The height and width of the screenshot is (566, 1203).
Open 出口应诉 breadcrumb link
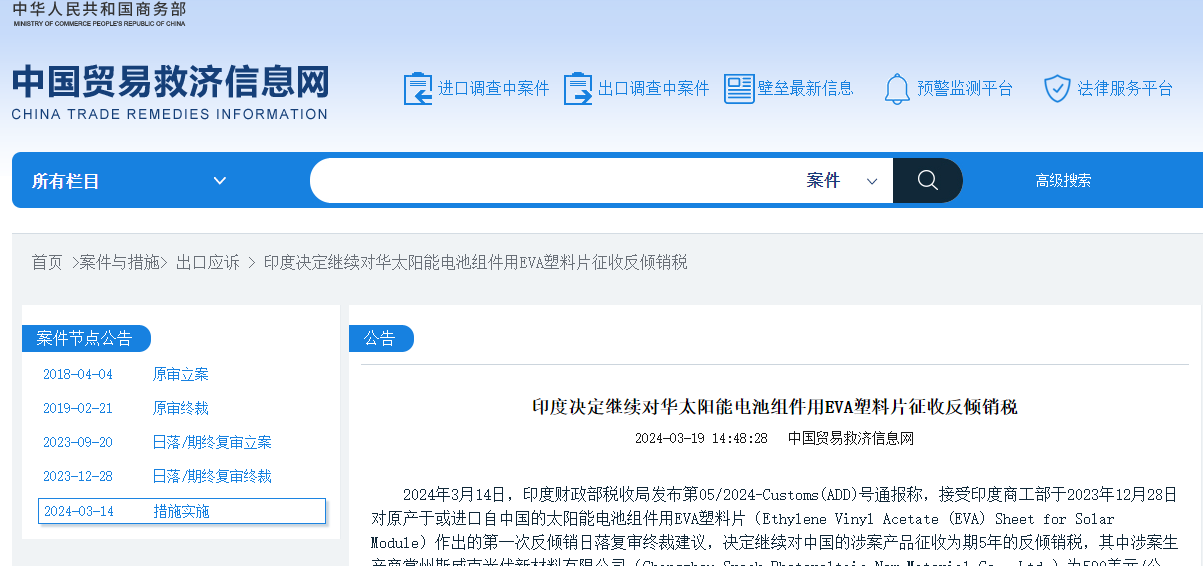[x=208, y=263]
